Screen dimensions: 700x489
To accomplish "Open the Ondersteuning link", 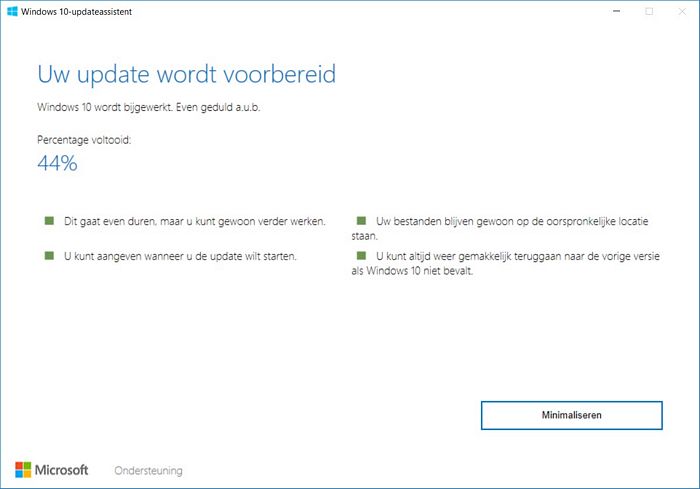I will coord(148,470).
